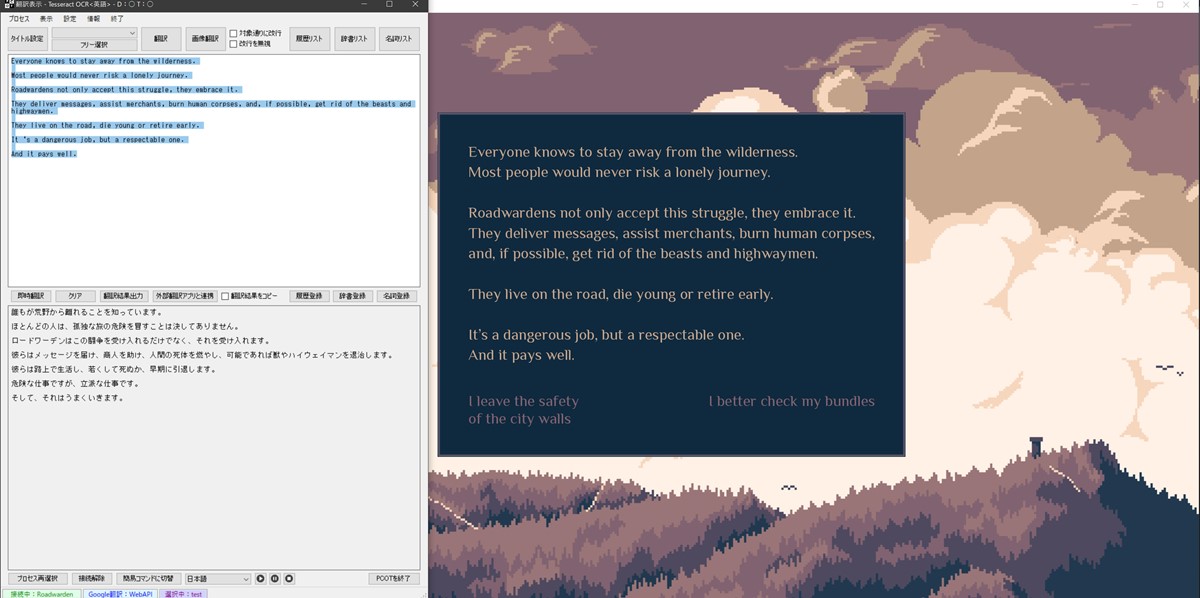Click the pause button in the bottom bar

[x=275, y=578]
